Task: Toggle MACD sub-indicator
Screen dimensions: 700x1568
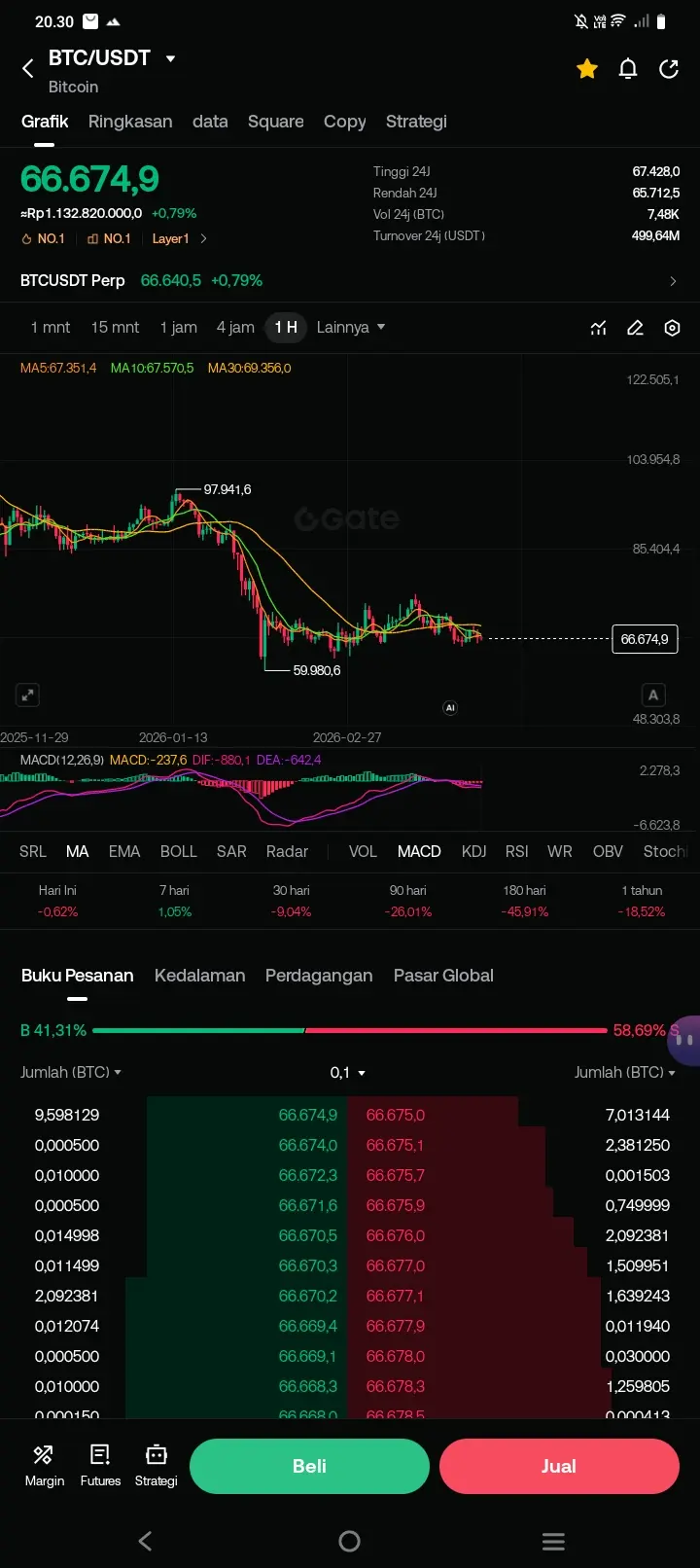Action: click(x=419, y=851)
